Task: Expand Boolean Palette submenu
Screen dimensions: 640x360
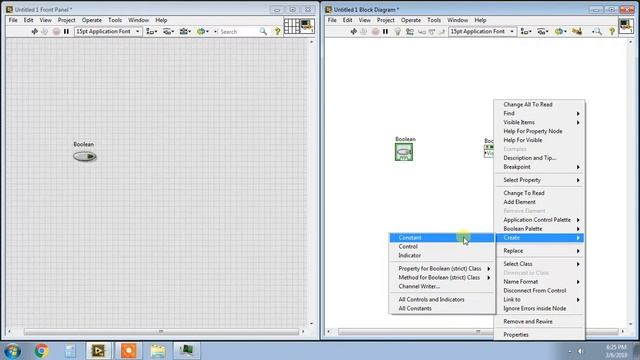Action: click(539, 229)
